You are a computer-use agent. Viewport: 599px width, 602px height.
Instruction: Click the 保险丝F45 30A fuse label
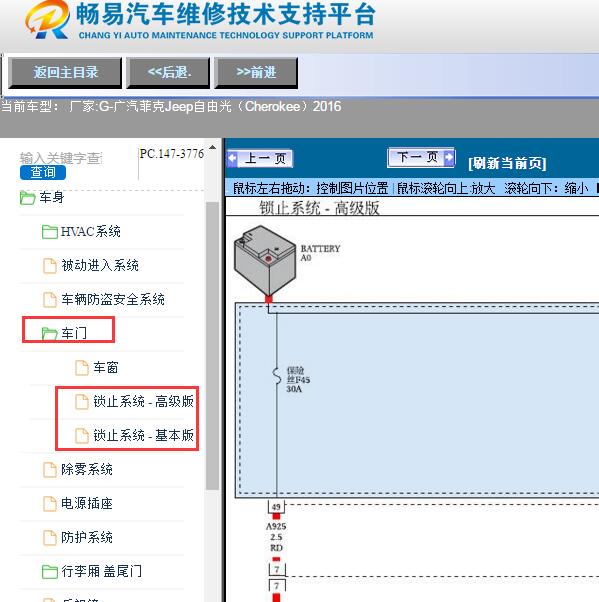pos(298,380)
